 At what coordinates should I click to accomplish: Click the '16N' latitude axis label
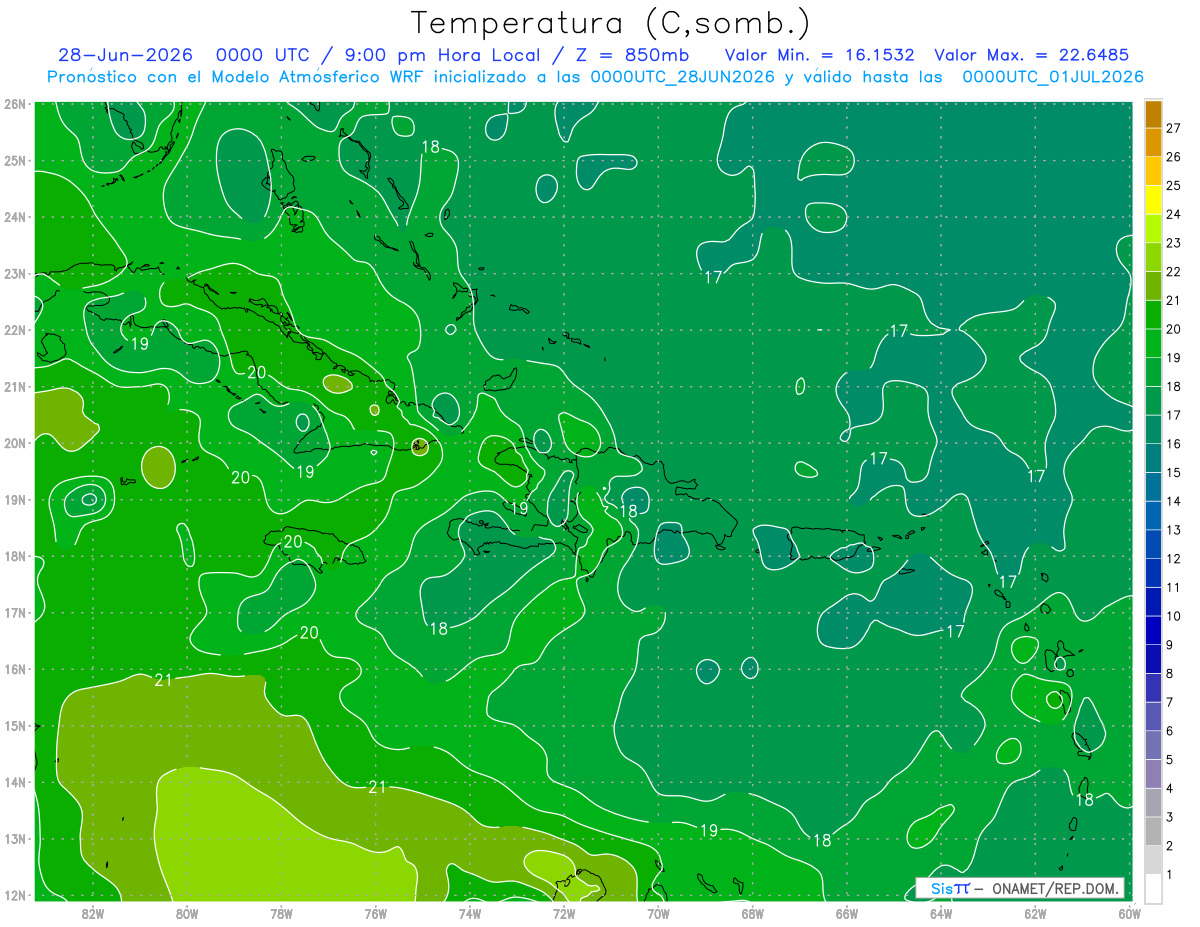coord(14,669)
